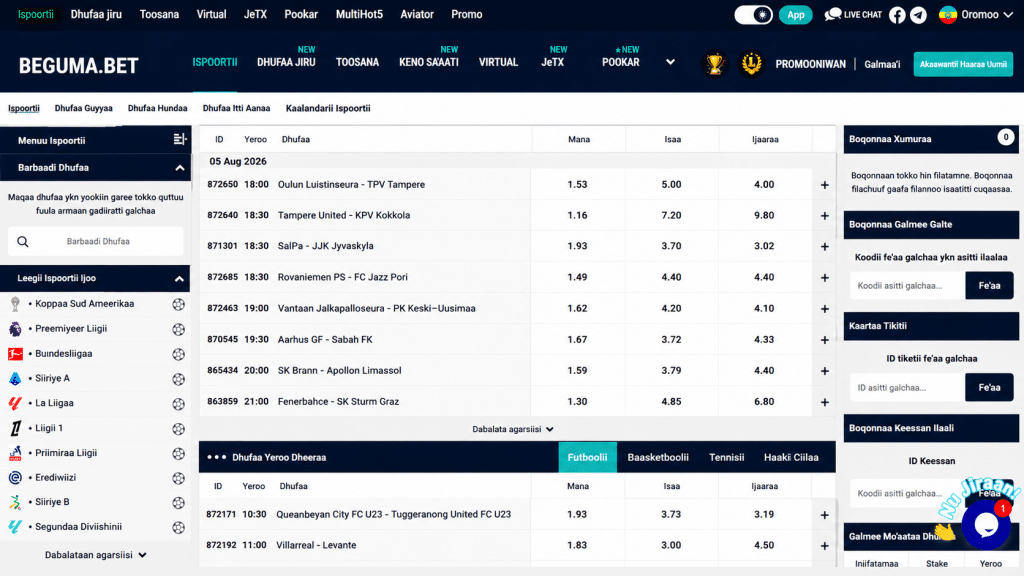Click Fe'aa button for ticket ID
Image resolution: width=1024 pixels, height=576 pixels.
point(989,387)
